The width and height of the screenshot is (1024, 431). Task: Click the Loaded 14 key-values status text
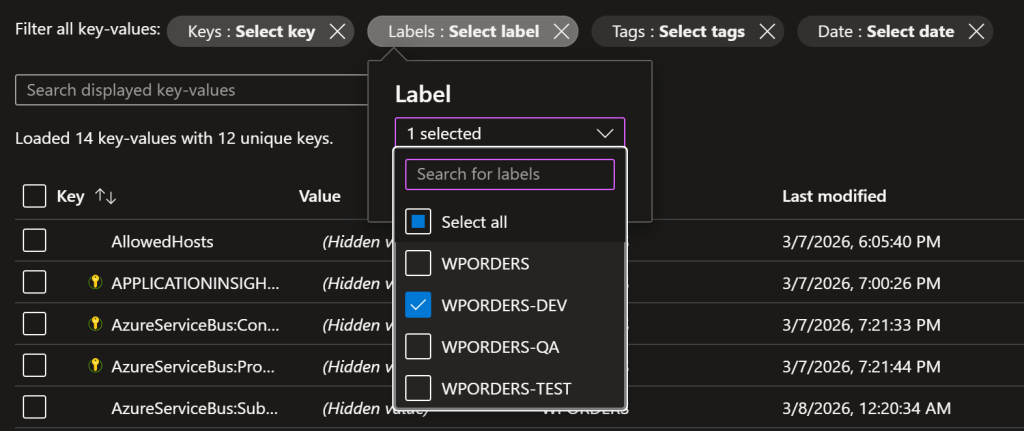(x=174, y=138)
